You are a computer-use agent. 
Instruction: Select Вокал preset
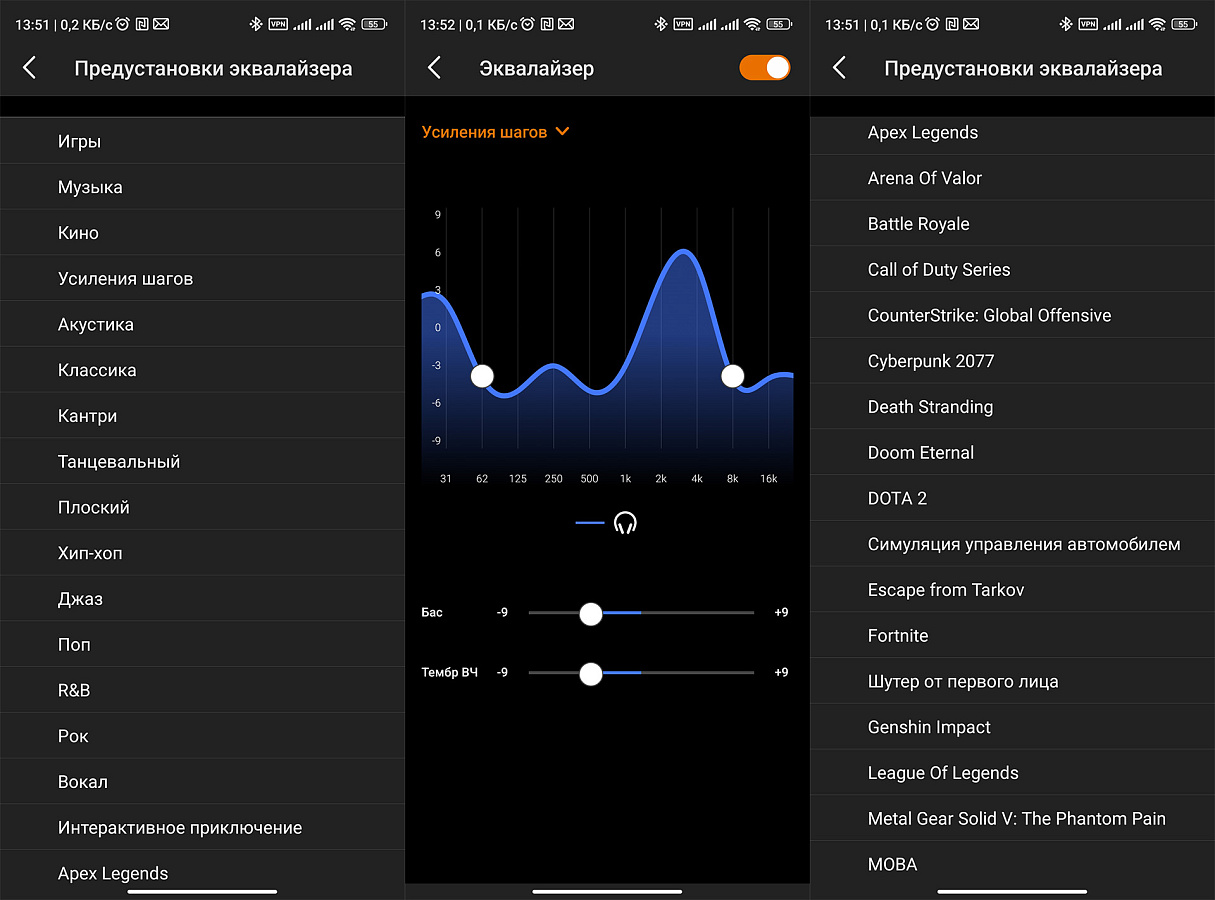point(202,782)
